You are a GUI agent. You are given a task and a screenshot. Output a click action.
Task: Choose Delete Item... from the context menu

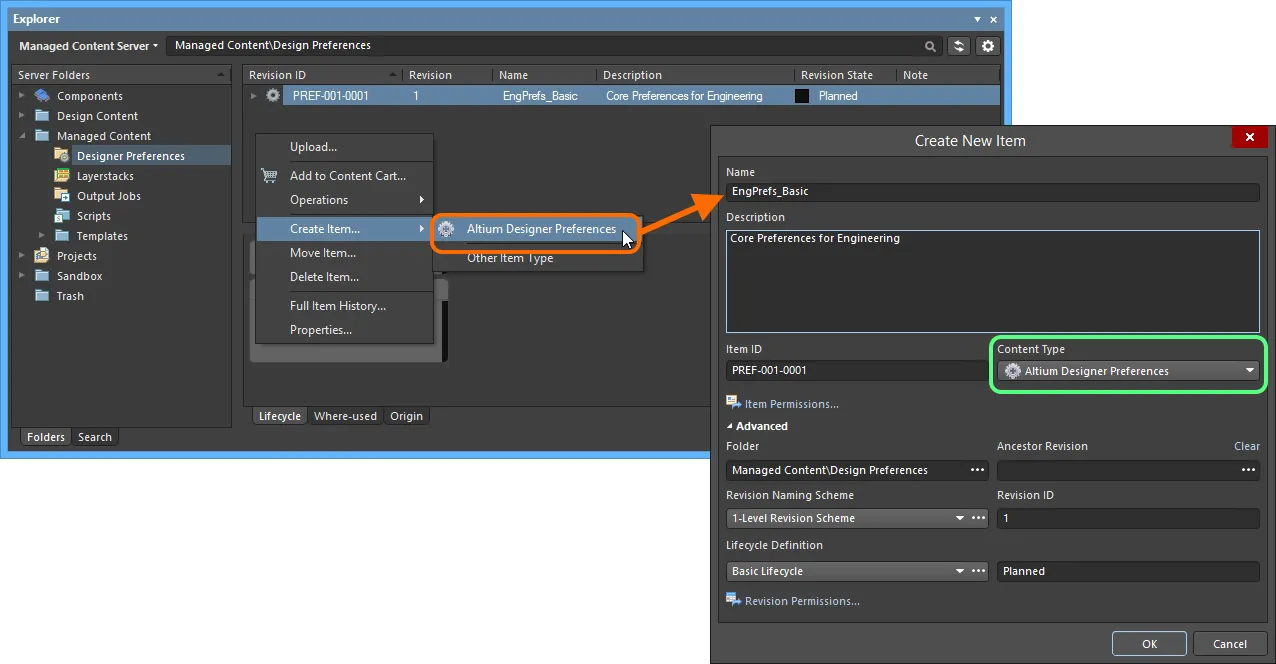coord(344,277)
